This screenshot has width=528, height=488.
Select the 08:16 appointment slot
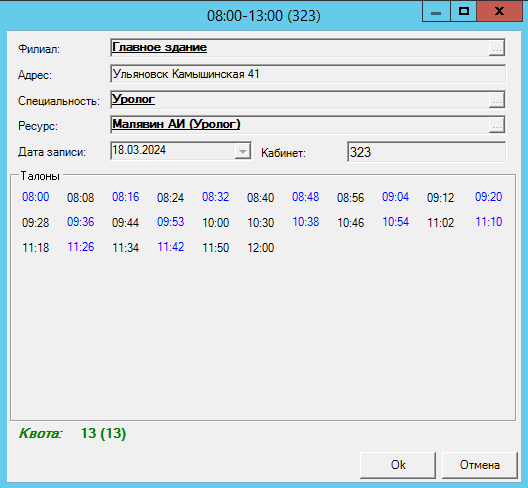tap(126, 197)
